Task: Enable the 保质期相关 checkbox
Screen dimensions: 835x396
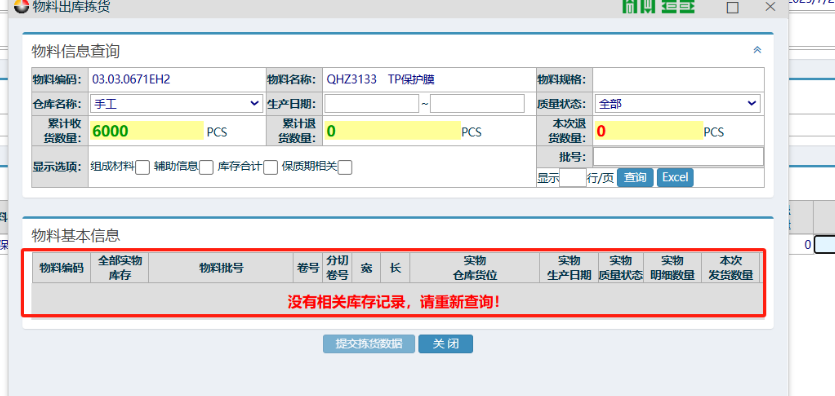Action: coord(345,168)
